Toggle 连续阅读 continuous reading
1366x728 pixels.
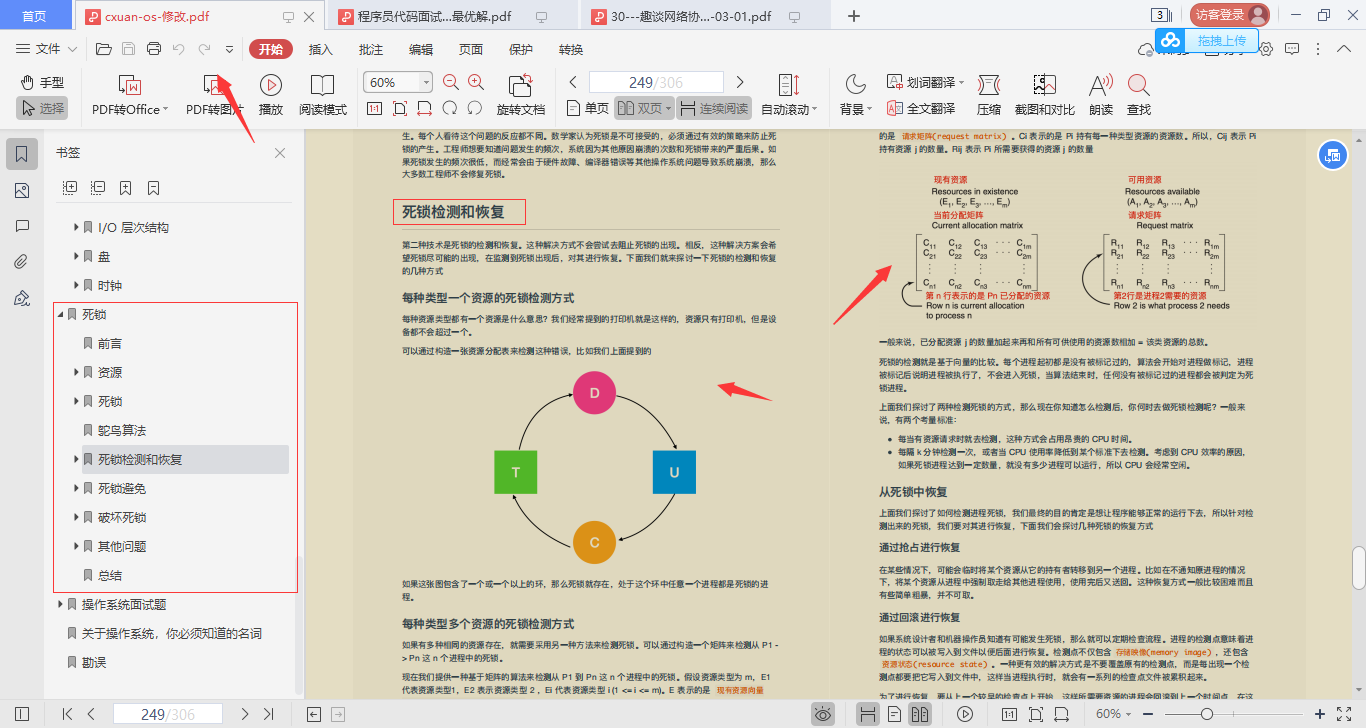pos(714,108)
